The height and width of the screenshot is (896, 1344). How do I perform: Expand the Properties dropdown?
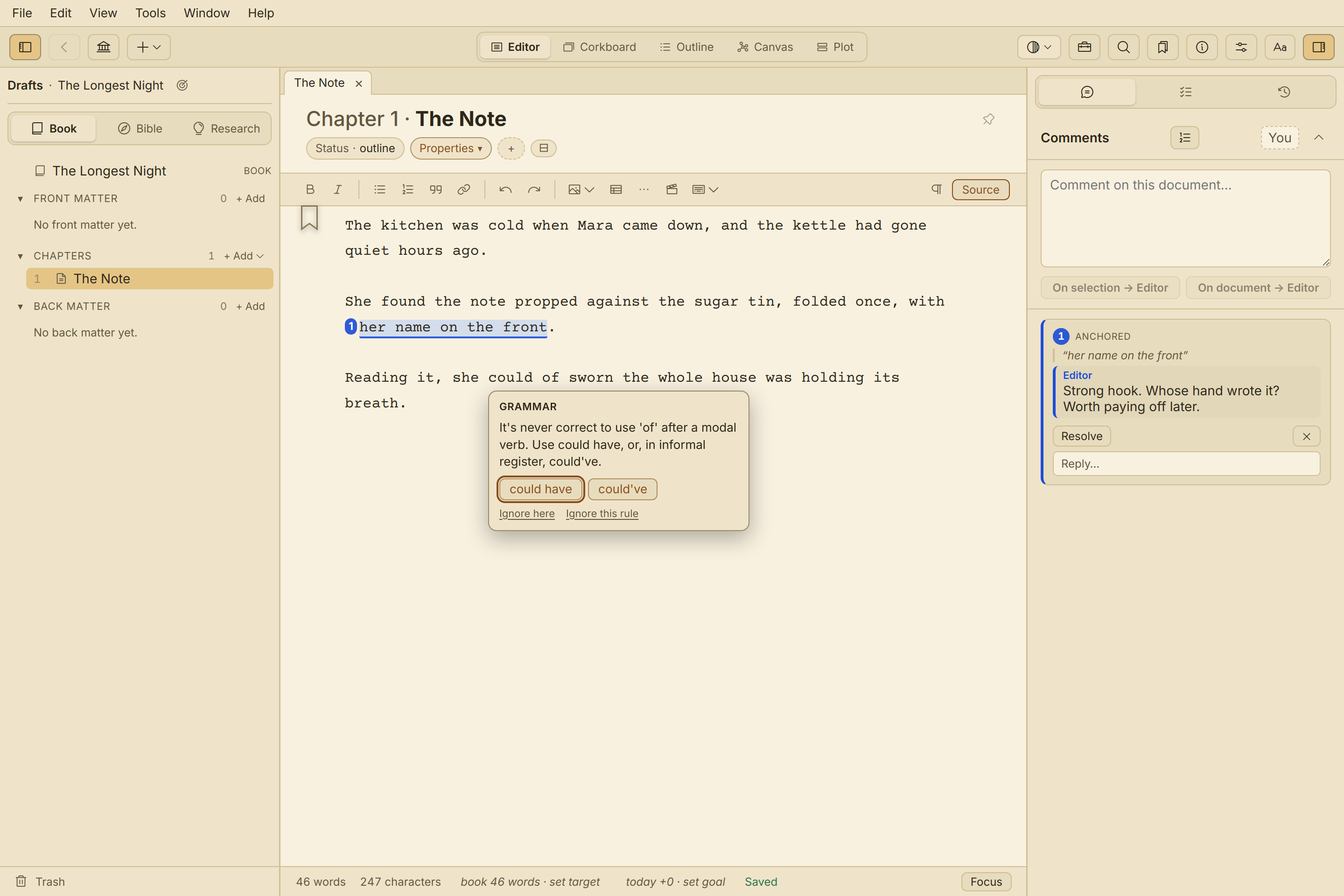pos(451,148)
